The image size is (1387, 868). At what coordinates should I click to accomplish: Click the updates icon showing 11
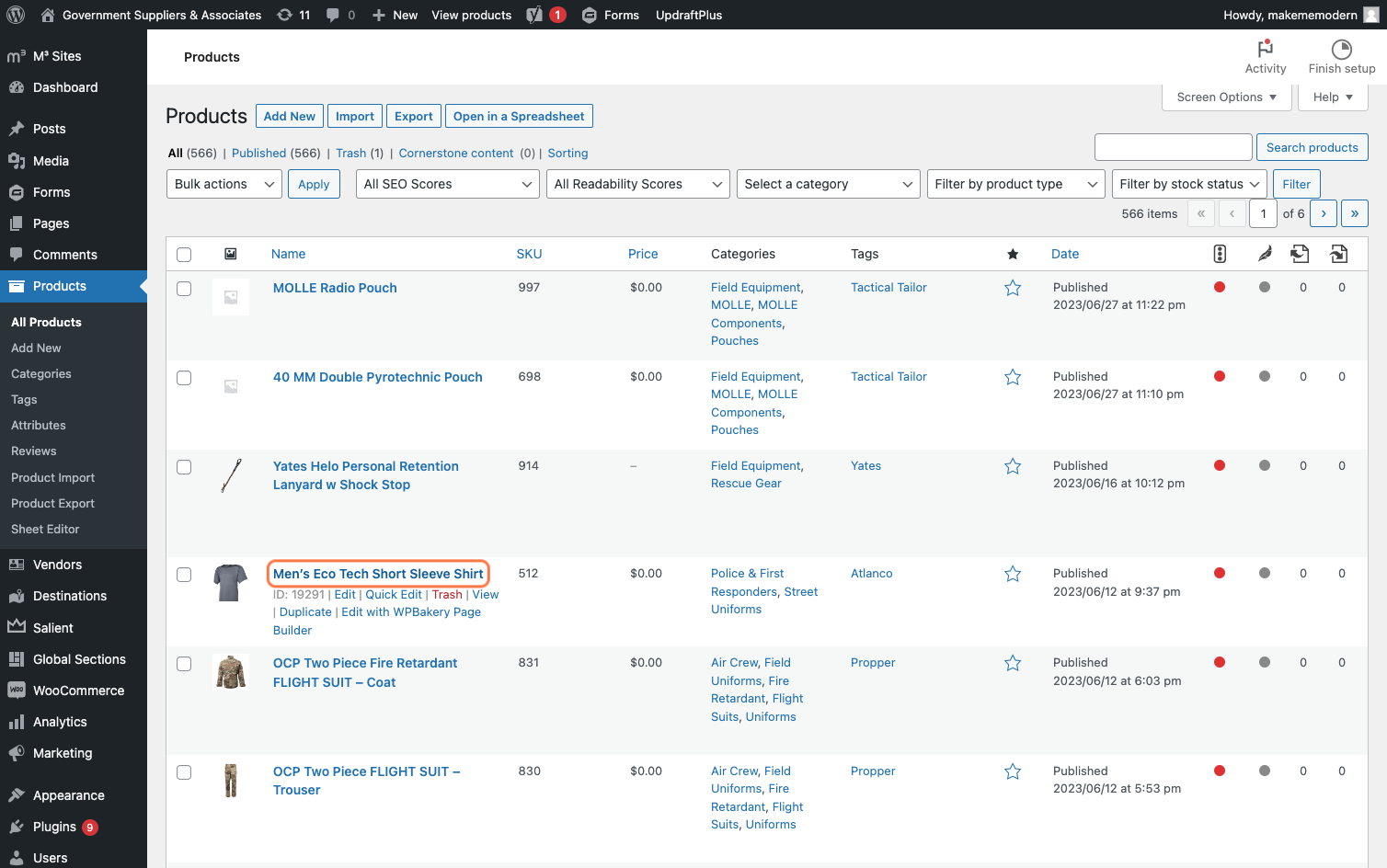293,15
